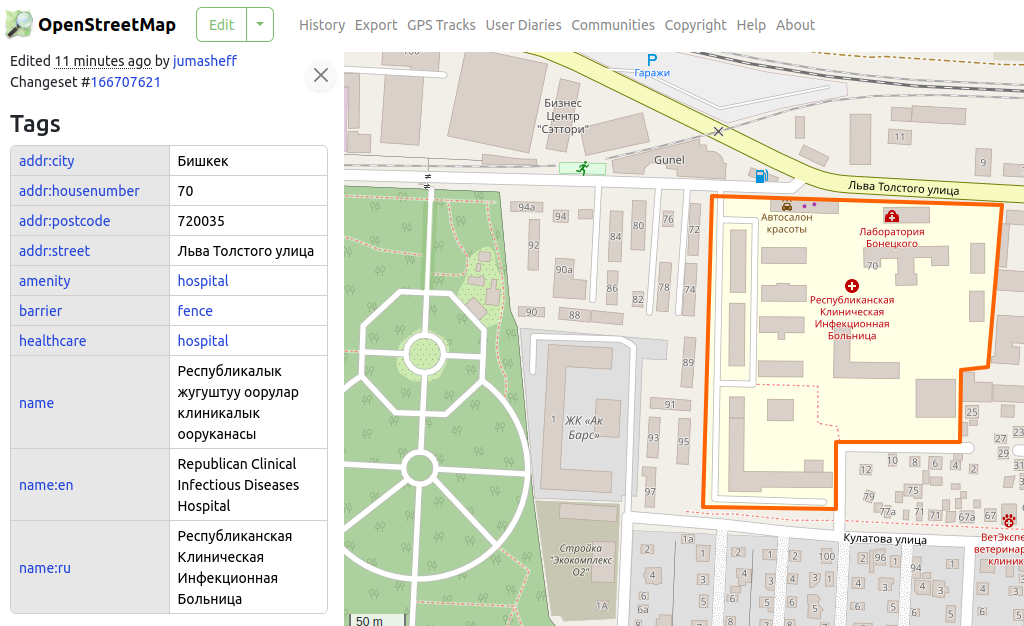Click the Republican Clinical Infectious Diseases Hospital value
1024x626 pixels.
238,485
